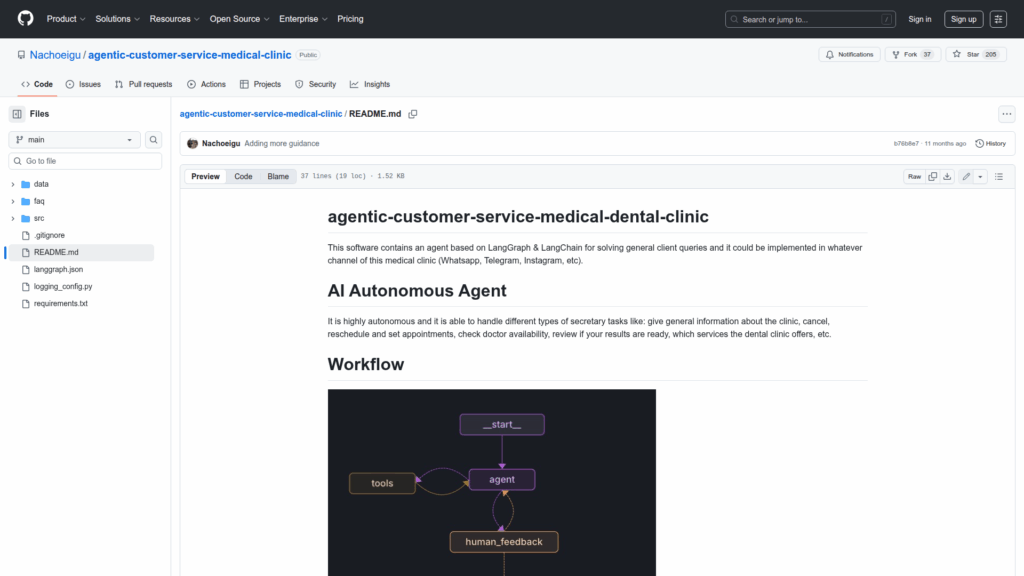
Task: Search files with the magnifier button
Action: tap(153, 140)
